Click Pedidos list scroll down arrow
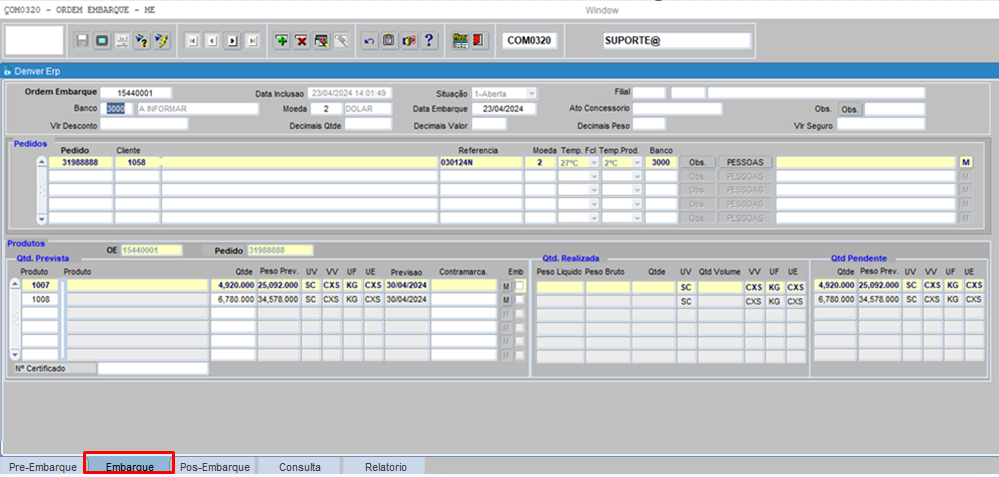Image resolution: width=999 pixels, height=477 pixels. 41,218
